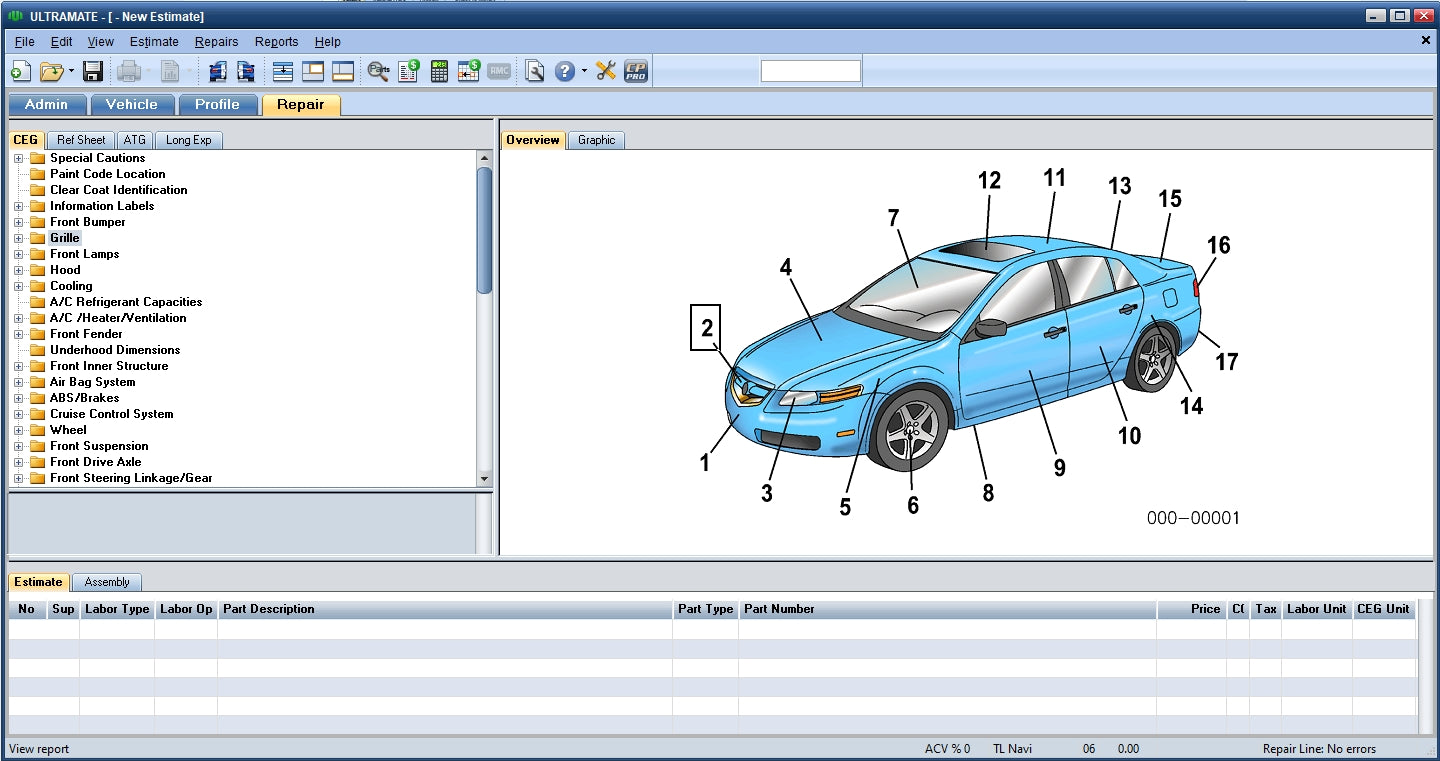The height and width of the screenshot is (761, 1440).
Task: Expand the Front Bumper tree node
Action: coord(20,221)
